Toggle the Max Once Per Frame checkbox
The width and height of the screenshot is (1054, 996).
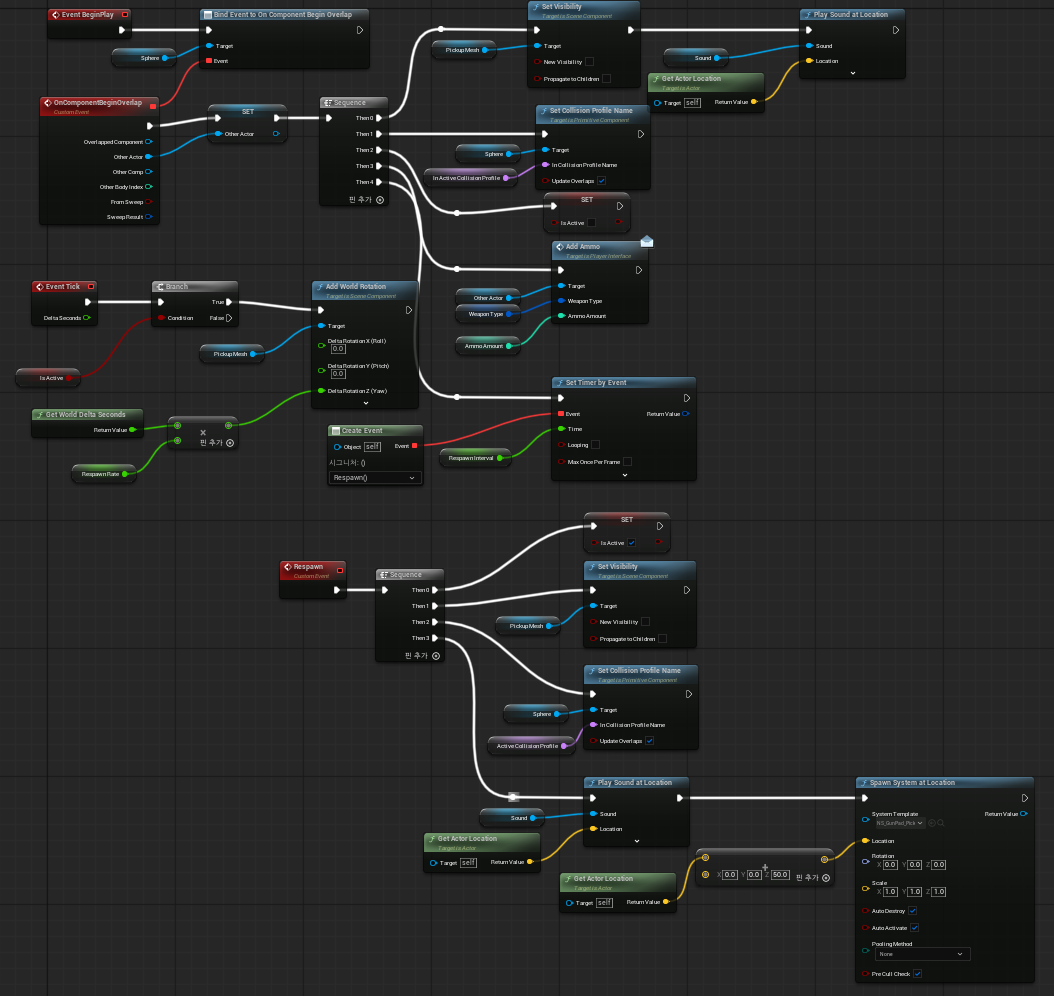(x=627, y=462)
